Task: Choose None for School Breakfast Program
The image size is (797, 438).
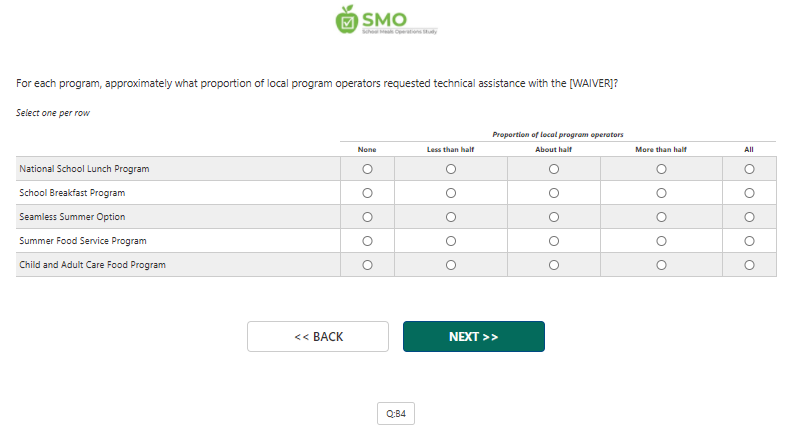Action: click(x=367, y=193)
